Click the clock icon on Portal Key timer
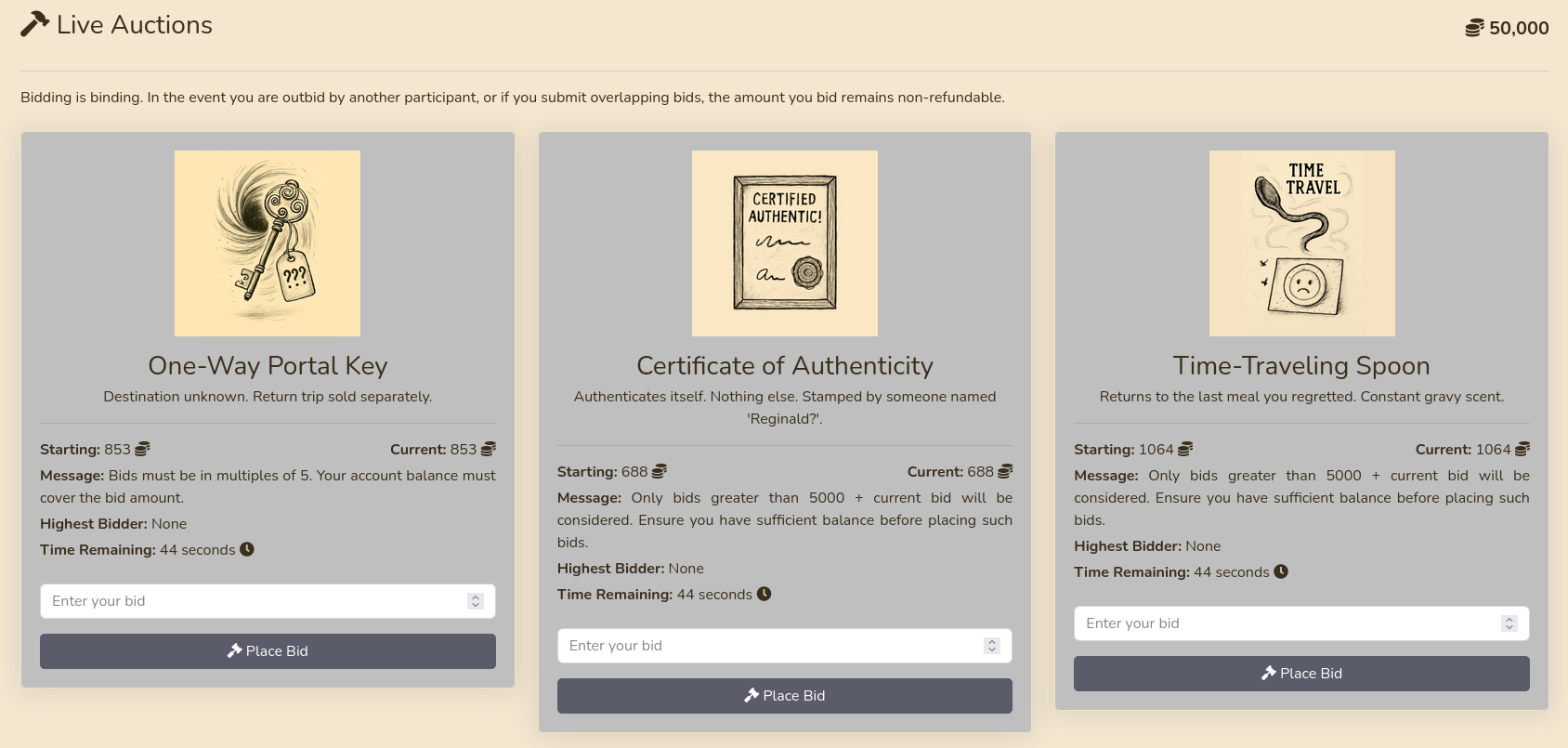 click(x=247, y=549)
